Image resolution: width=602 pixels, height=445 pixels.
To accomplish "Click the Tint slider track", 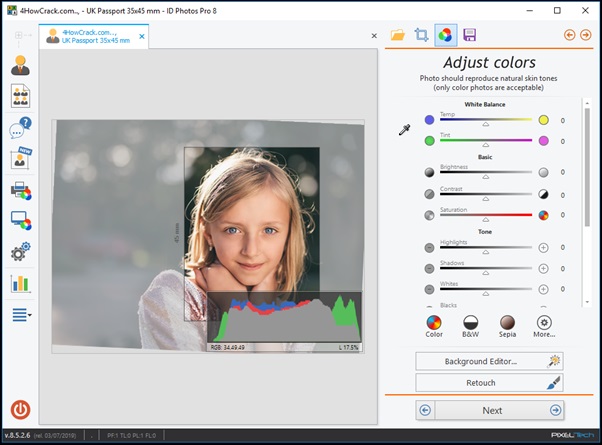I will (486, 140).
